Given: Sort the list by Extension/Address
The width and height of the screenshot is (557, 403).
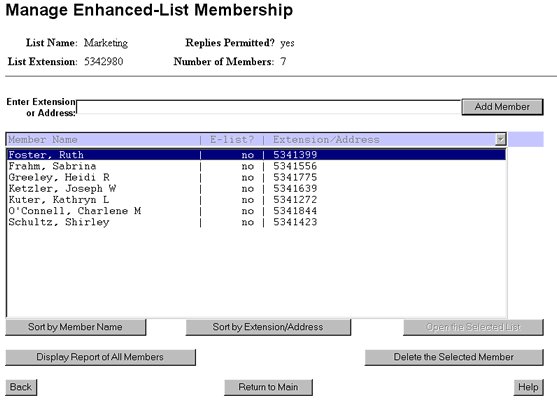Looking at the screenshot, I should (x=268, y=327).
